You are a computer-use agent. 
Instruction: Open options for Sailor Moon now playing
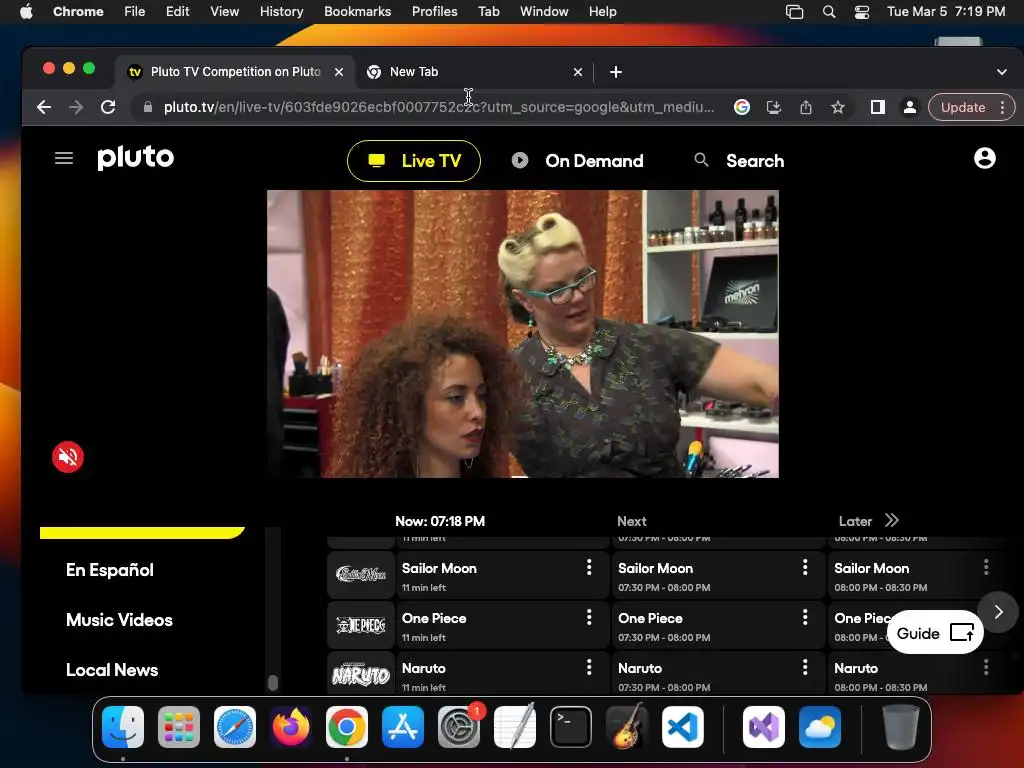pyautogui.click(x=589, y=568)
